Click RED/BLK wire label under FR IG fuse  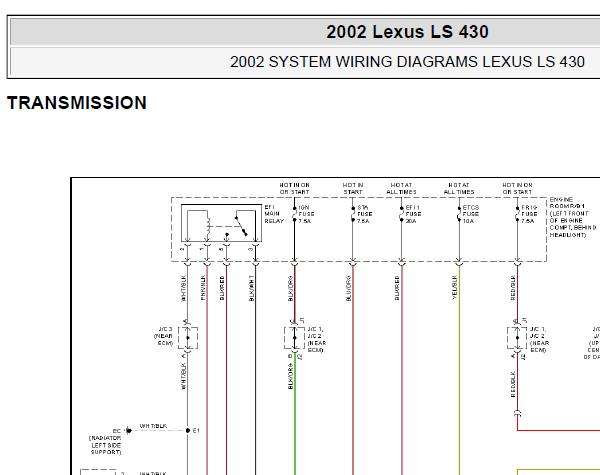[x=513, y=287]
